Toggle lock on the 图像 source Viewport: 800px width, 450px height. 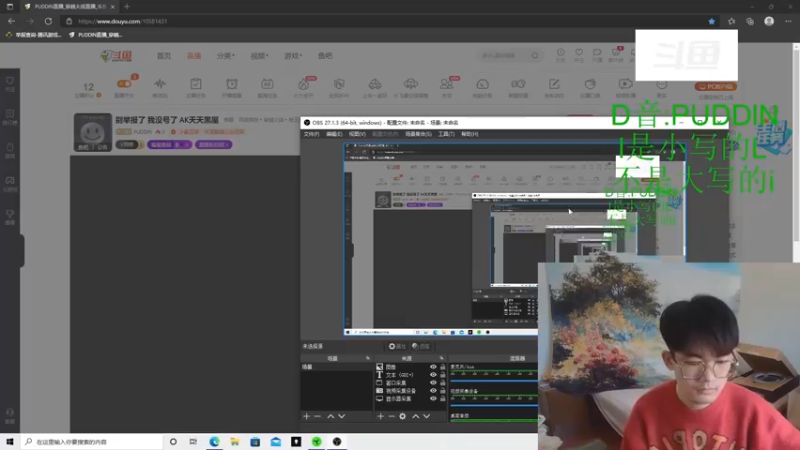442,367
